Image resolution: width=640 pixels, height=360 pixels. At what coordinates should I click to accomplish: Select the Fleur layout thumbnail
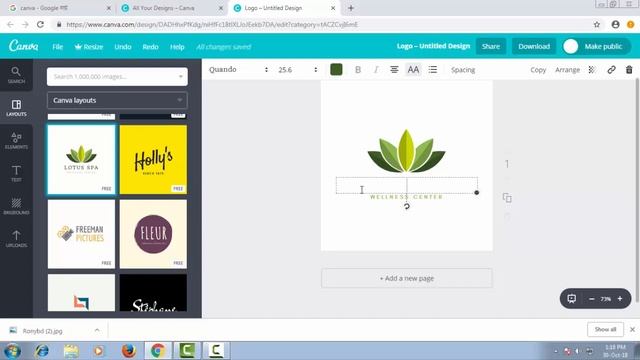pos(153,234)
